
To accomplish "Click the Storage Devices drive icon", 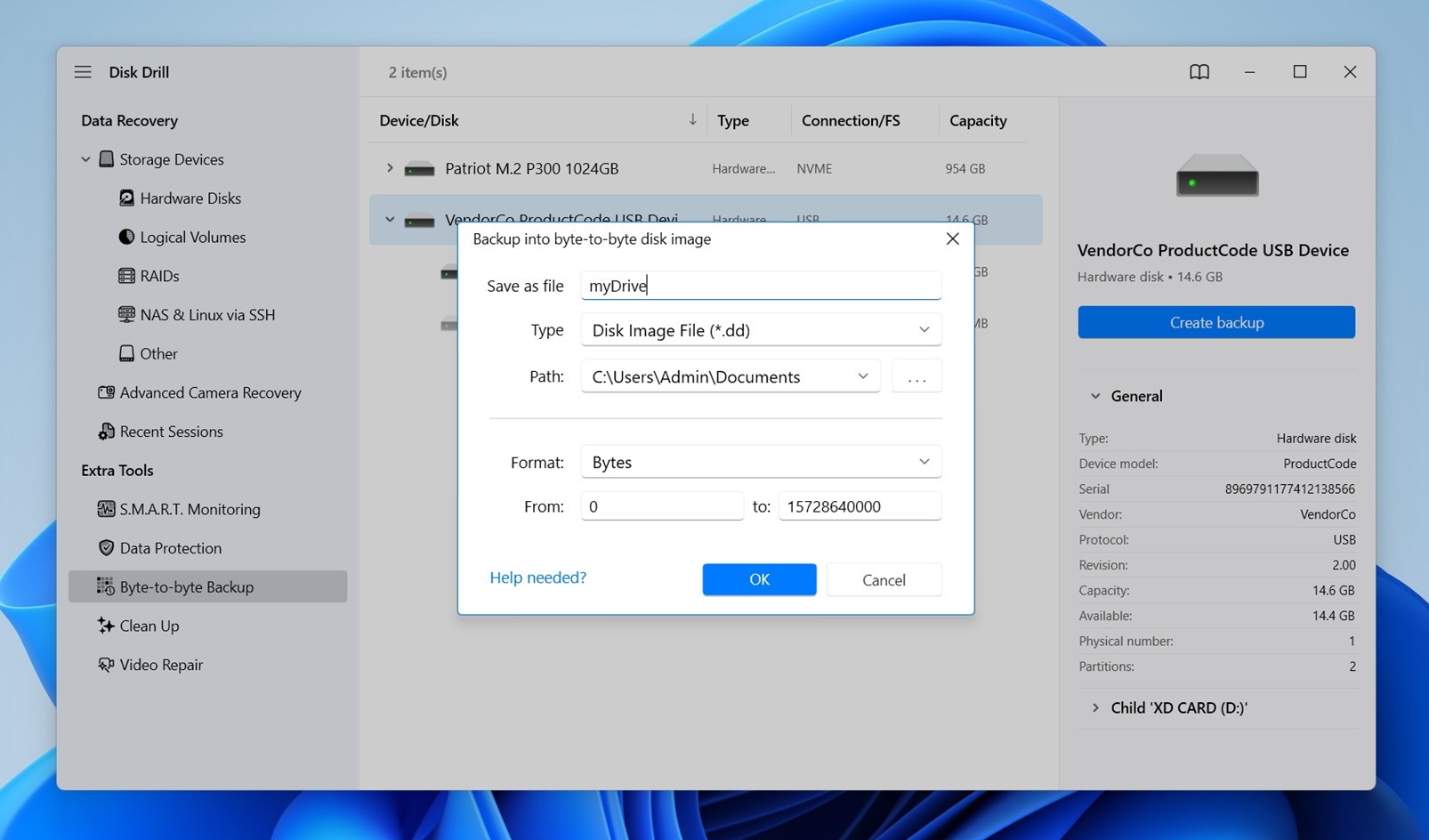I will pos(106,159).
